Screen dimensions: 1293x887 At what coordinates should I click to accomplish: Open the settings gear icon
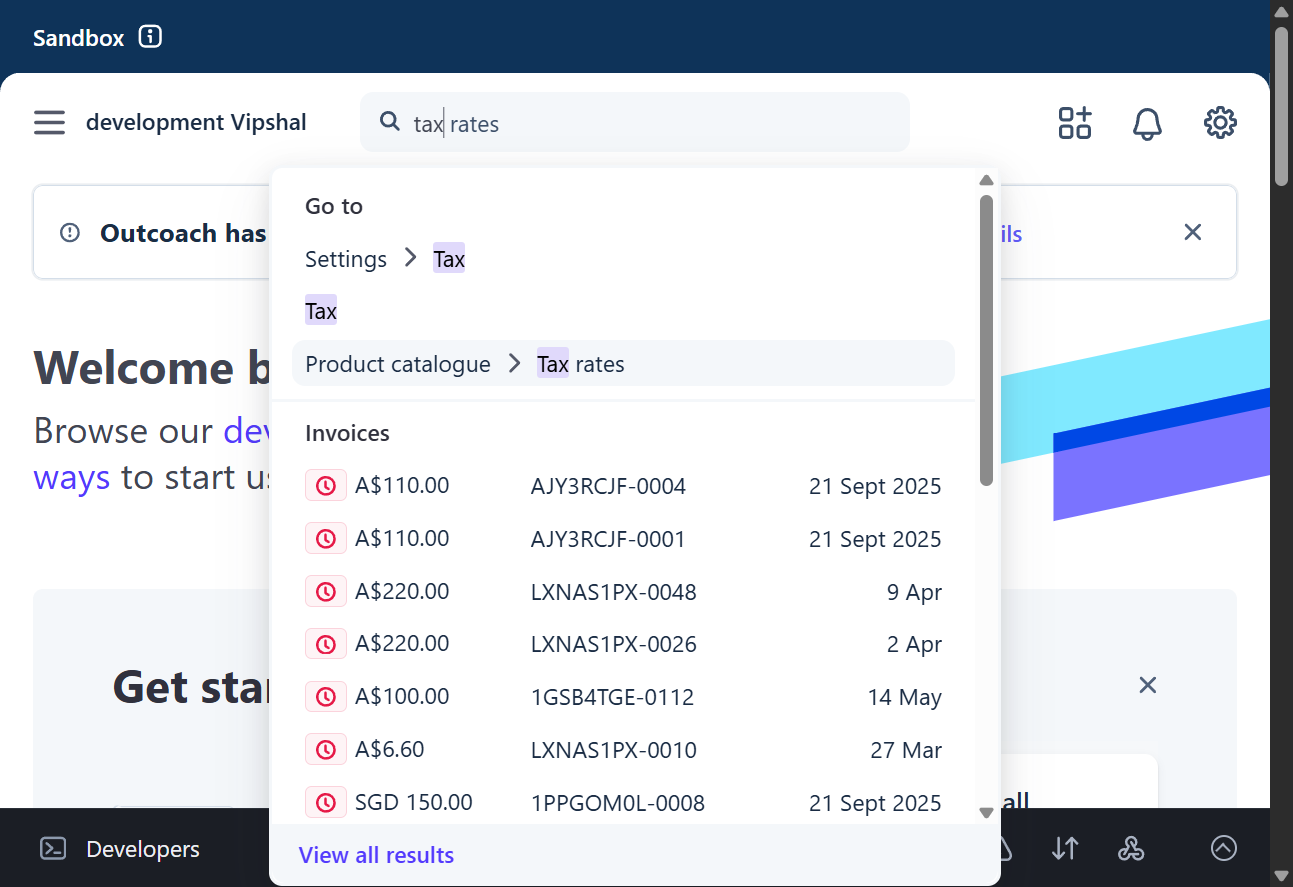coord(1220,123)
